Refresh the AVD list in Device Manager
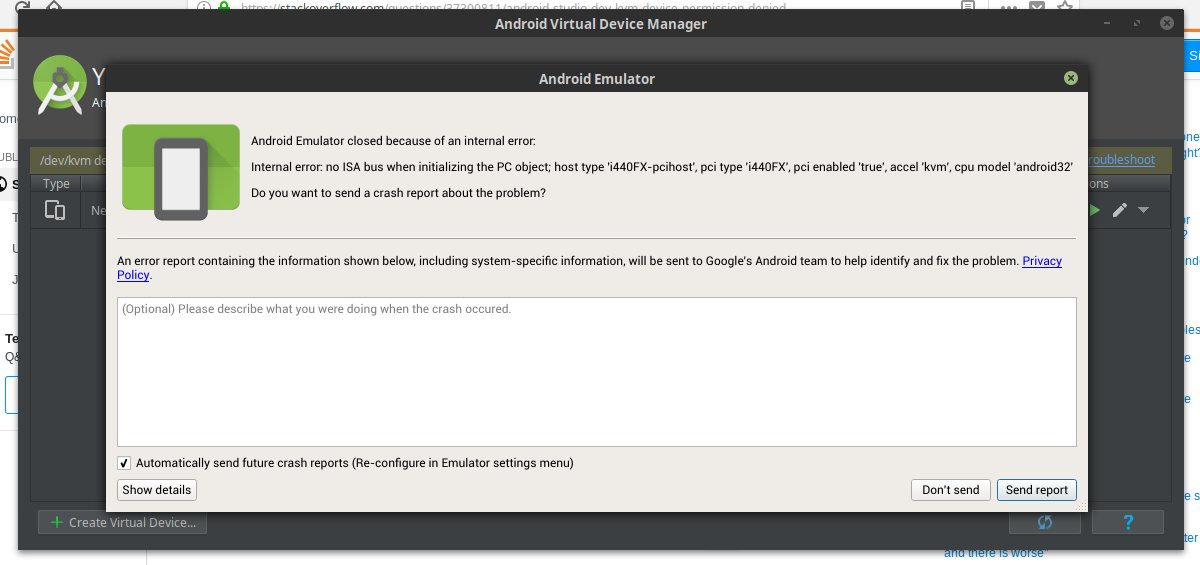The width and height of the screenshot is (1200, 565). (x=1044, y=522)
